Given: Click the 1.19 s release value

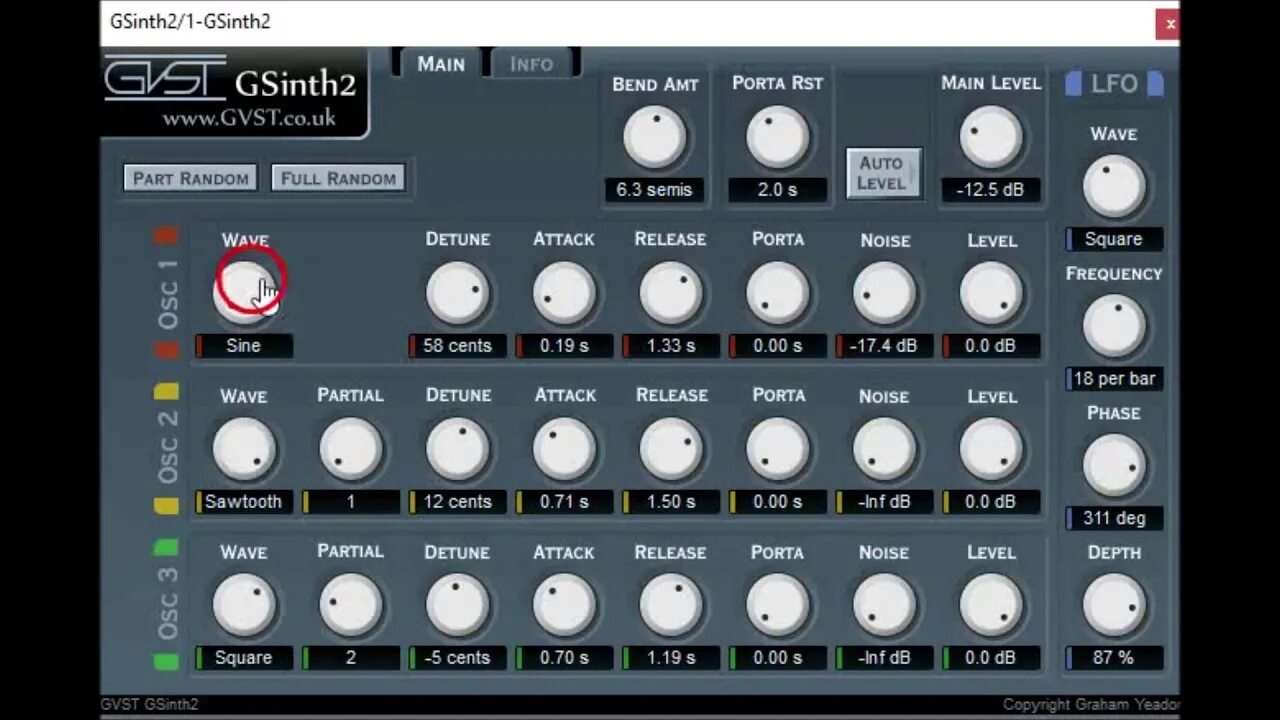Looking at the screenshot, I should [x=671, y=658].
